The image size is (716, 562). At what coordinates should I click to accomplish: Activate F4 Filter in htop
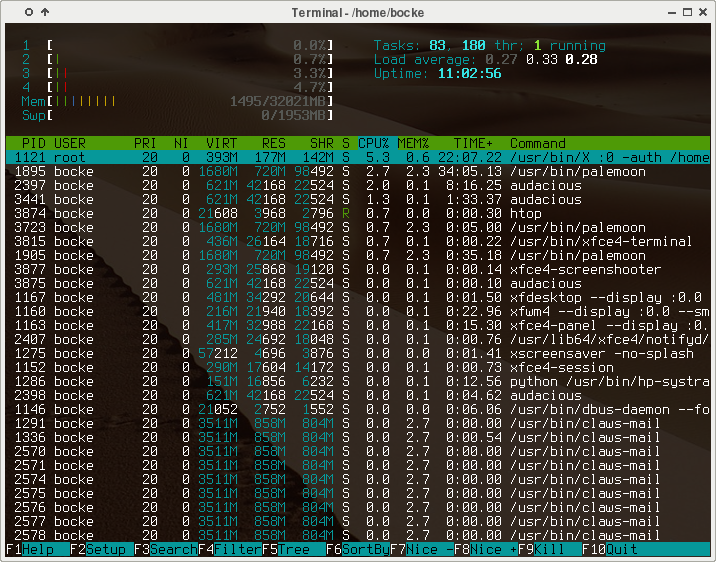230,549
